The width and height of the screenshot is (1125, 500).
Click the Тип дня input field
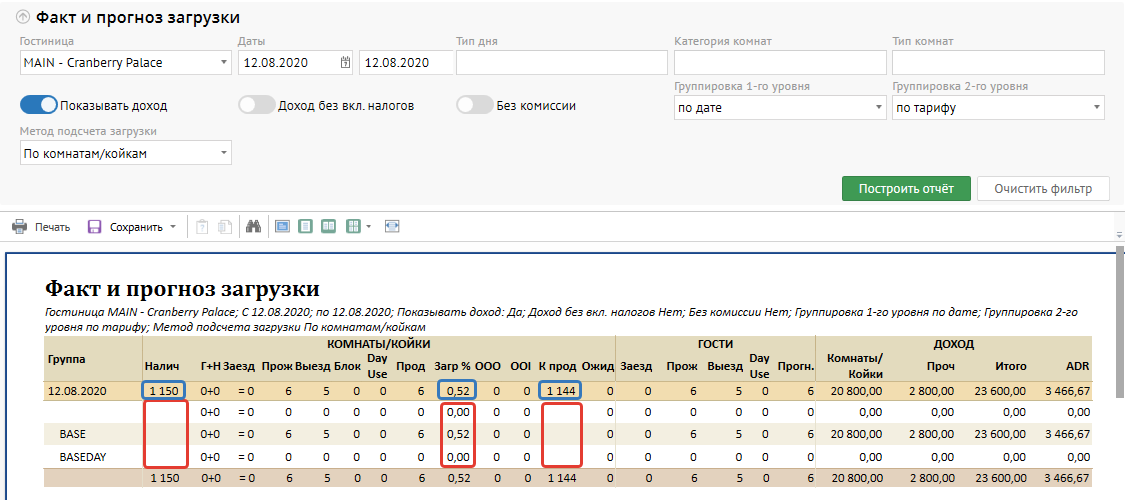pos(561,63)
